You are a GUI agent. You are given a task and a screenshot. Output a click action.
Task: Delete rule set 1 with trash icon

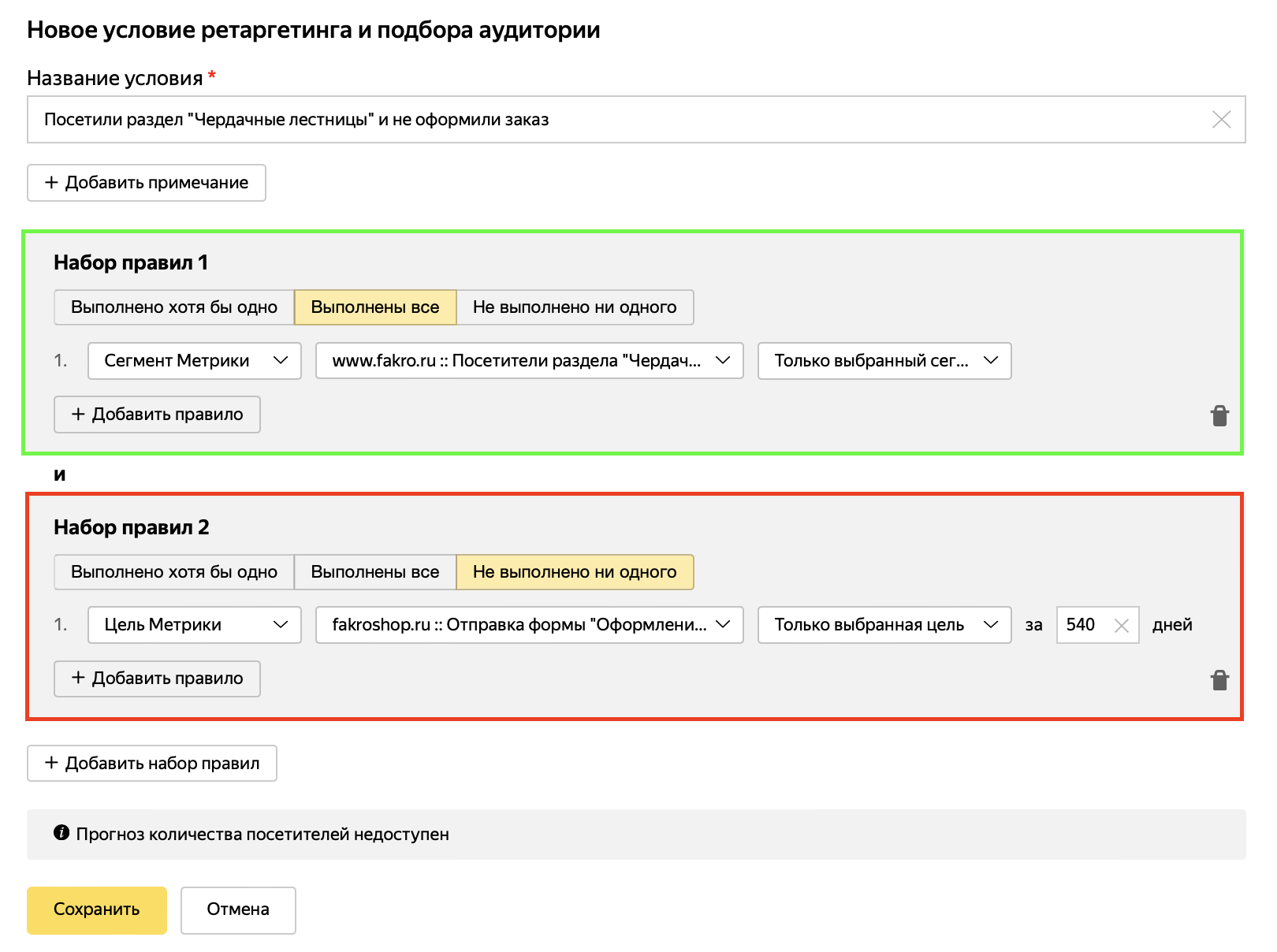(x=1219, y=415)
